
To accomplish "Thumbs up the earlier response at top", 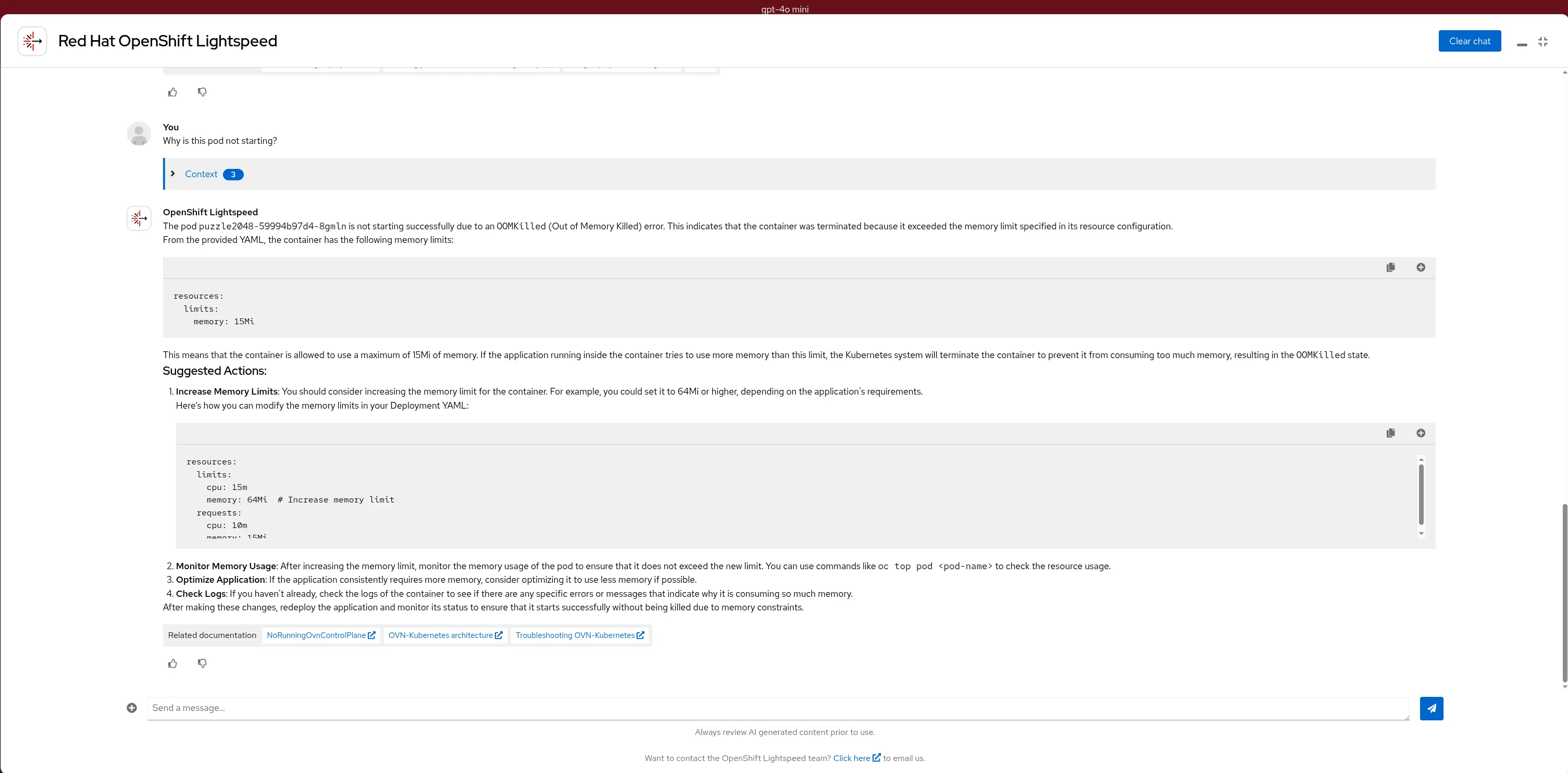I will point(173,92).
